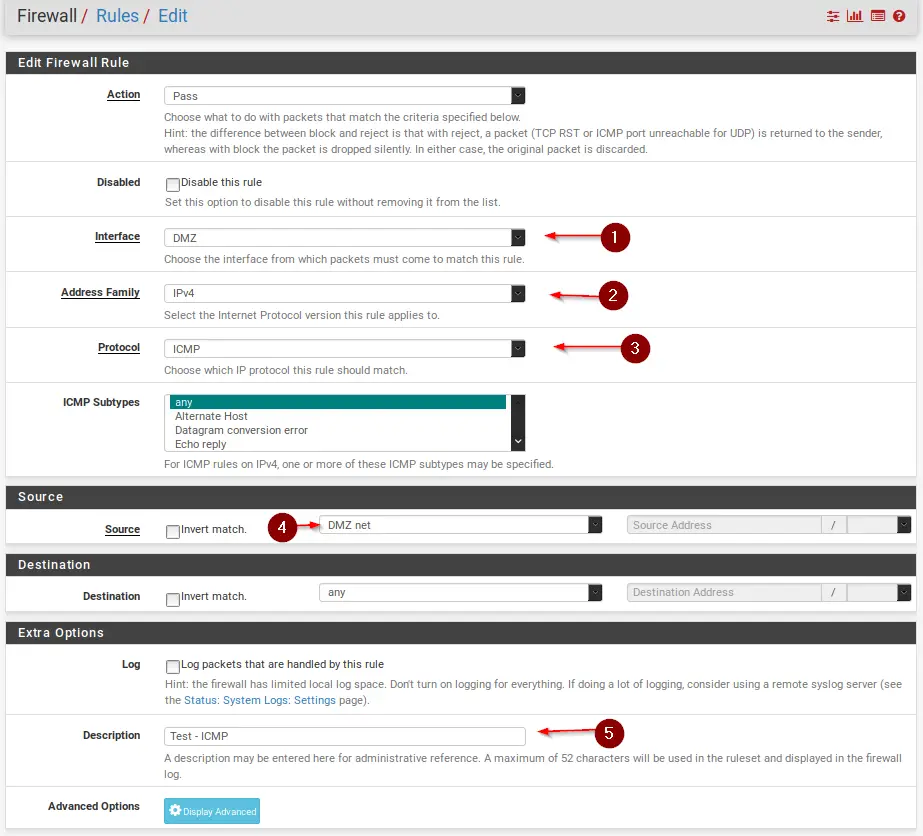
Task: Click the red help question mark icon
Action: [x=899, y=17]
